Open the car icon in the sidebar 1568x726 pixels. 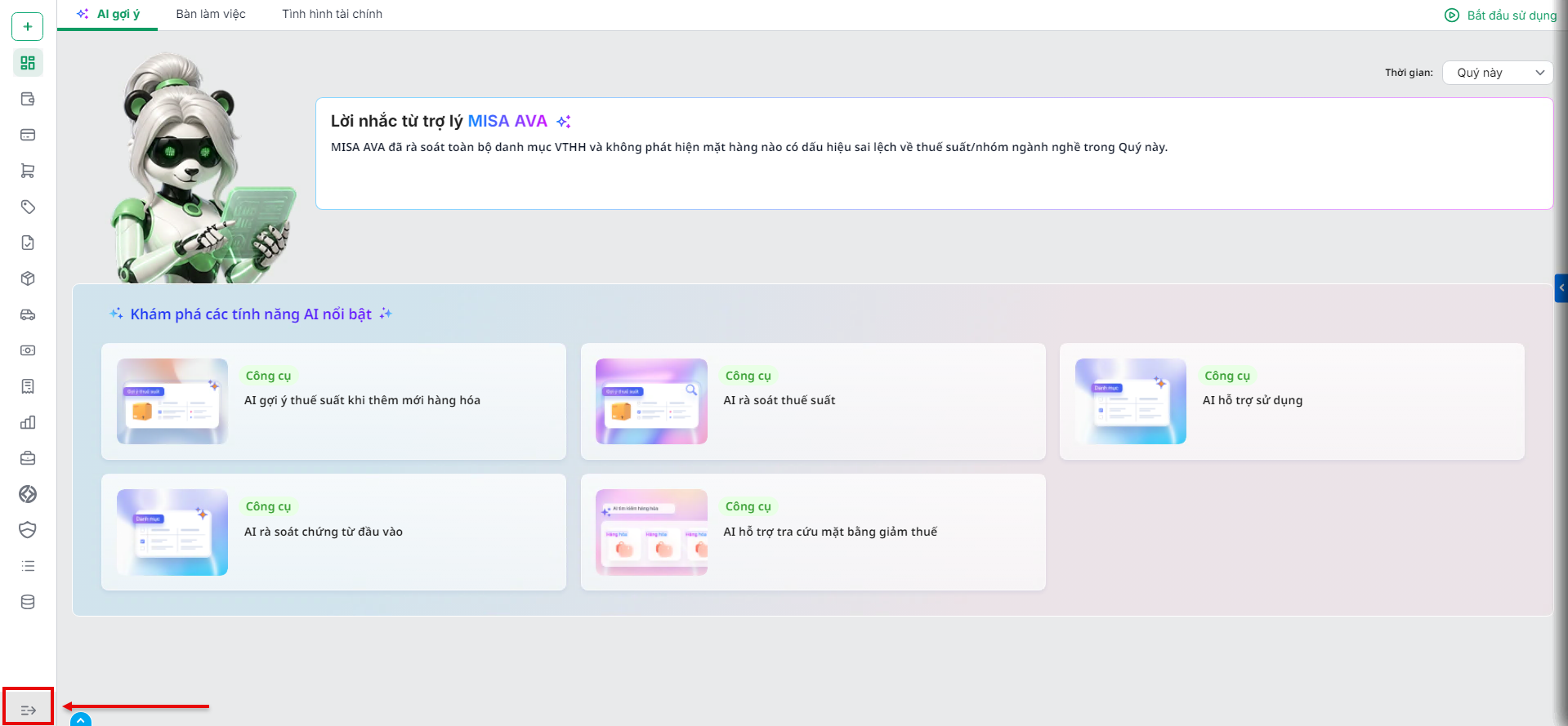pos(28,314)
